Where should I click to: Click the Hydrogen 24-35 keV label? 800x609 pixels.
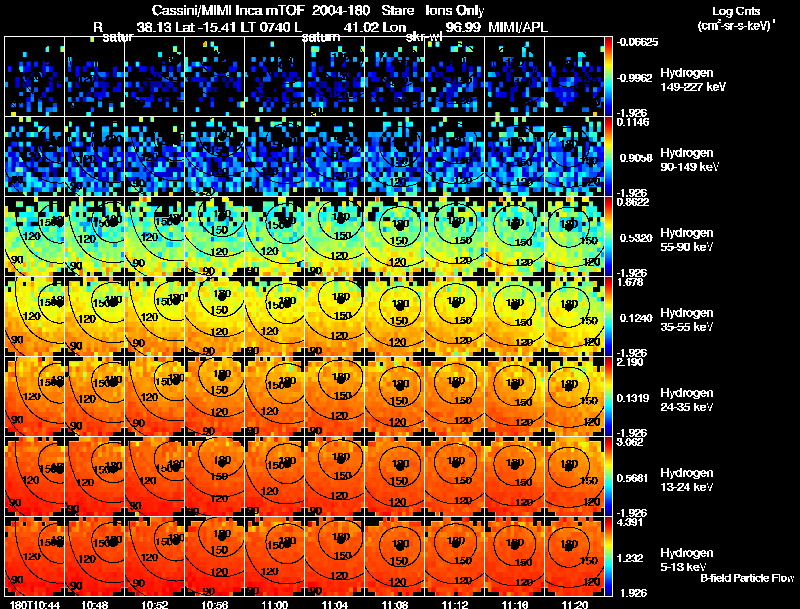point(687,400)
